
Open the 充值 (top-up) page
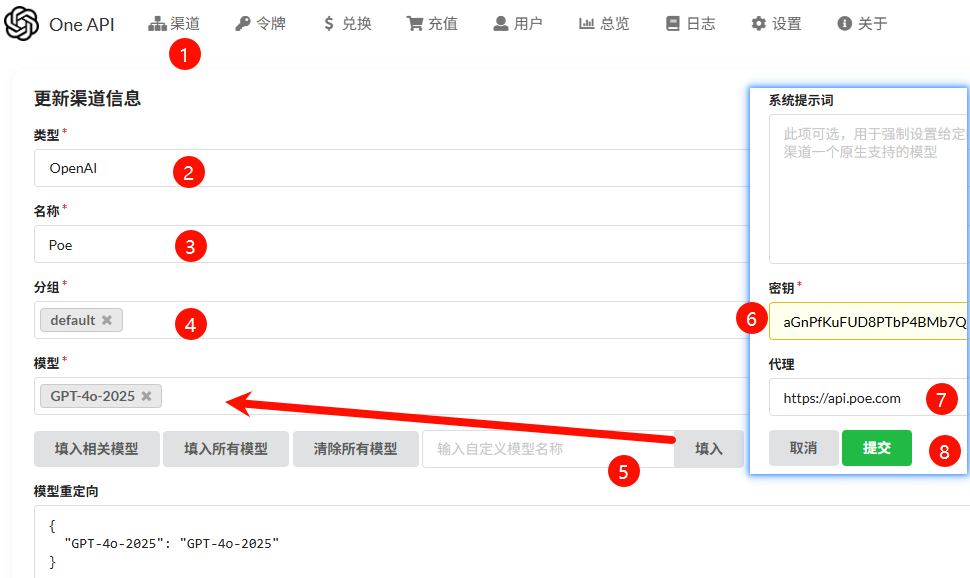(431, 22)
